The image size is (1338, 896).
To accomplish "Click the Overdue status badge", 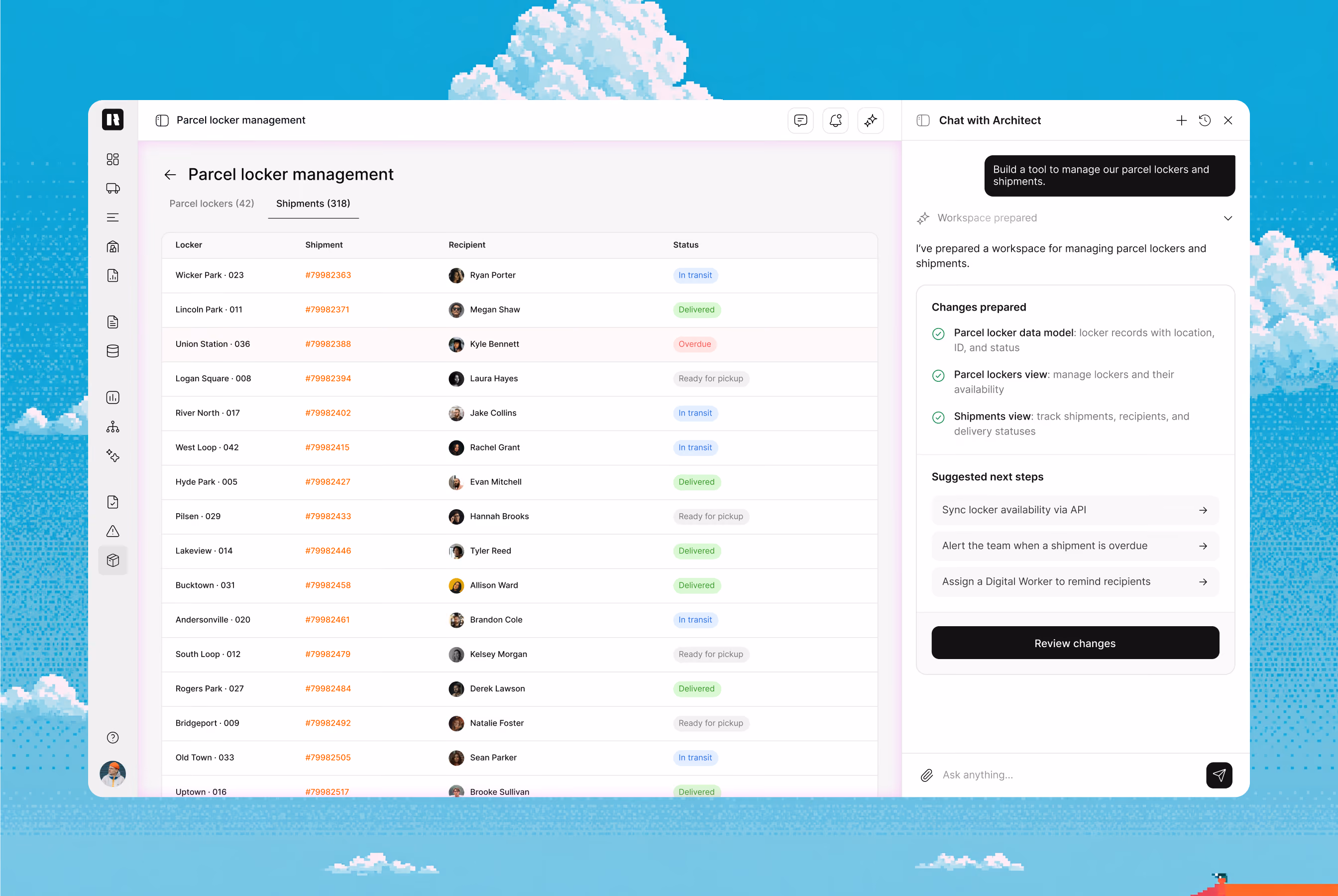I will coord(695,344).
